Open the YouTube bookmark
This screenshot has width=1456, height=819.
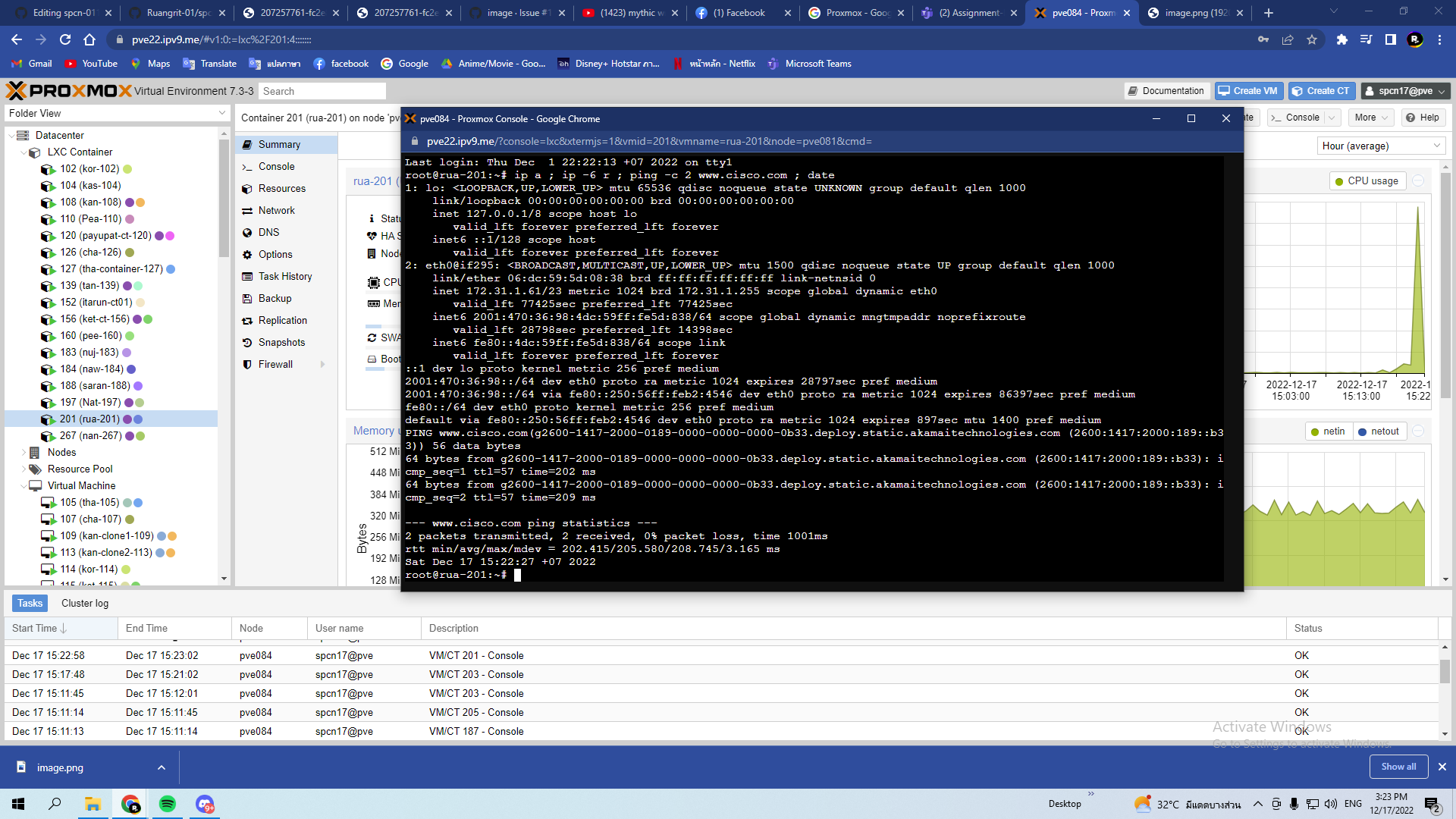pos(91,64)
